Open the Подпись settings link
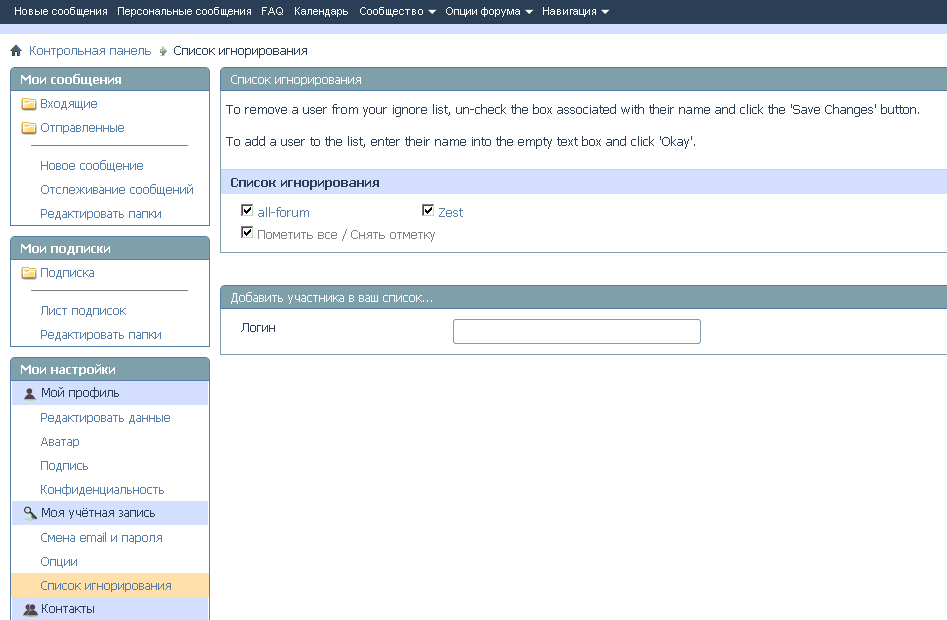 [x=64, y=466]
